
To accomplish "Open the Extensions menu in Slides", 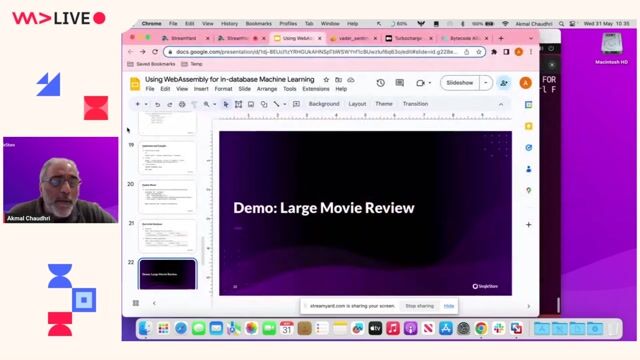I will coord(316,89).
